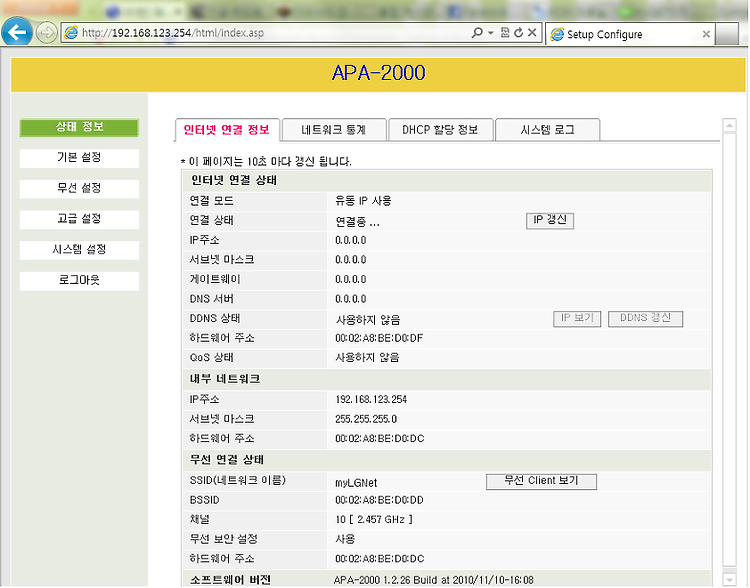Click the 로그아웃 menu item
Viewport: 750px width, 588px height.
[x=79, y=280]
